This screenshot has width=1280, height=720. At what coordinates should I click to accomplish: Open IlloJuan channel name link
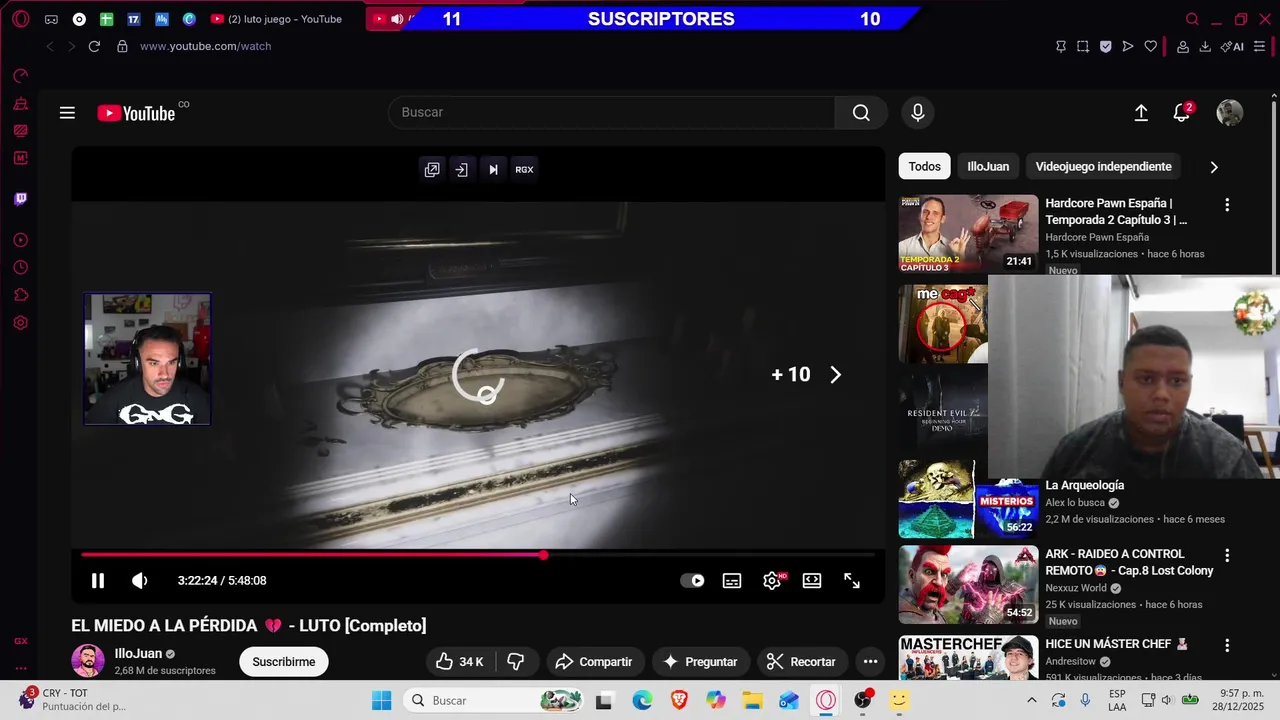138,654
